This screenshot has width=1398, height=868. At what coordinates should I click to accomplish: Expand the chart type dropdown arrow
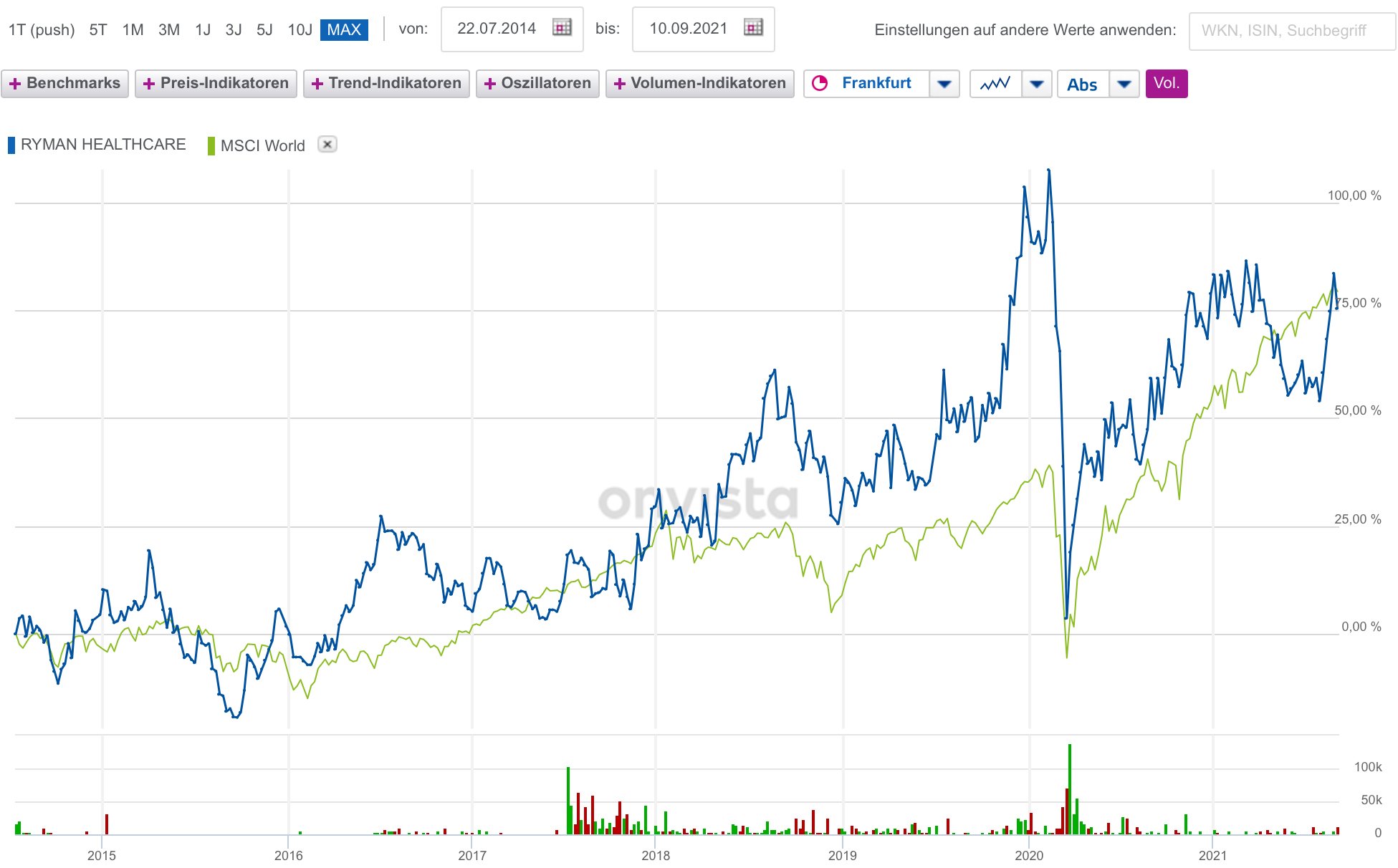tap(1036, 84)
